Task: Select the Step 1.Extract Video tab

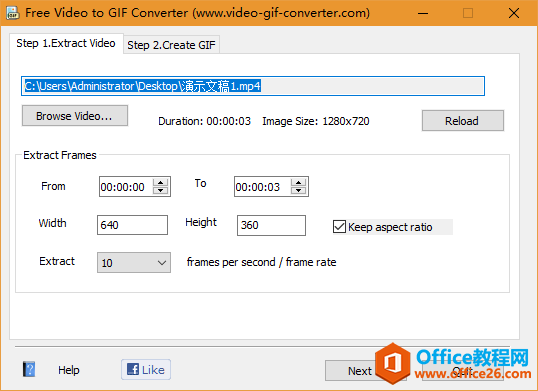Action: (x=66, y=43)
